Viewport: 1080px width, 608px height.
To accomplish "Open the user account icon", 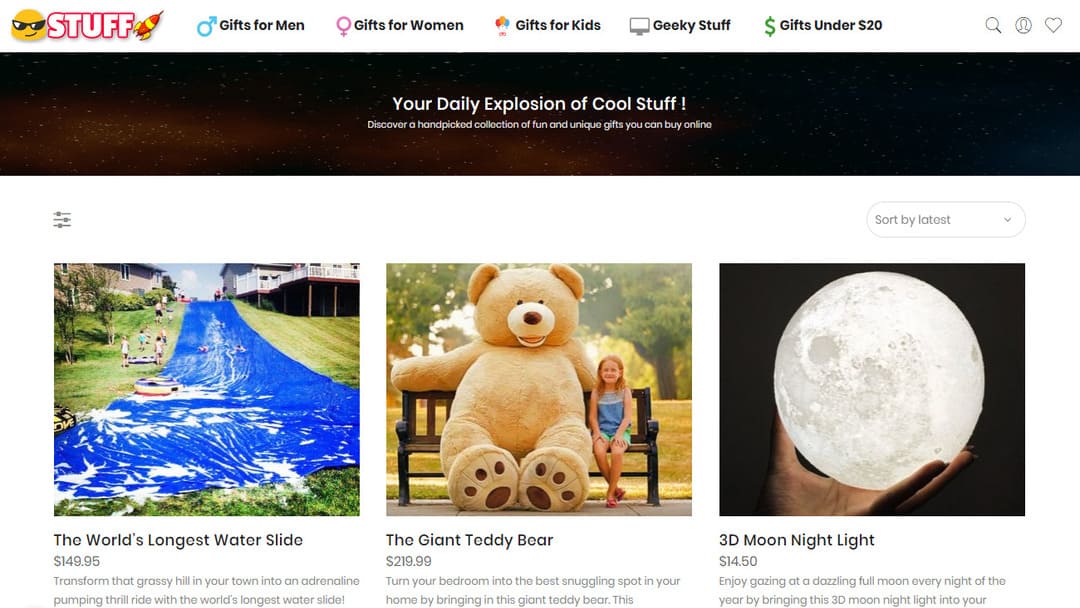I will coord(1024,25).
